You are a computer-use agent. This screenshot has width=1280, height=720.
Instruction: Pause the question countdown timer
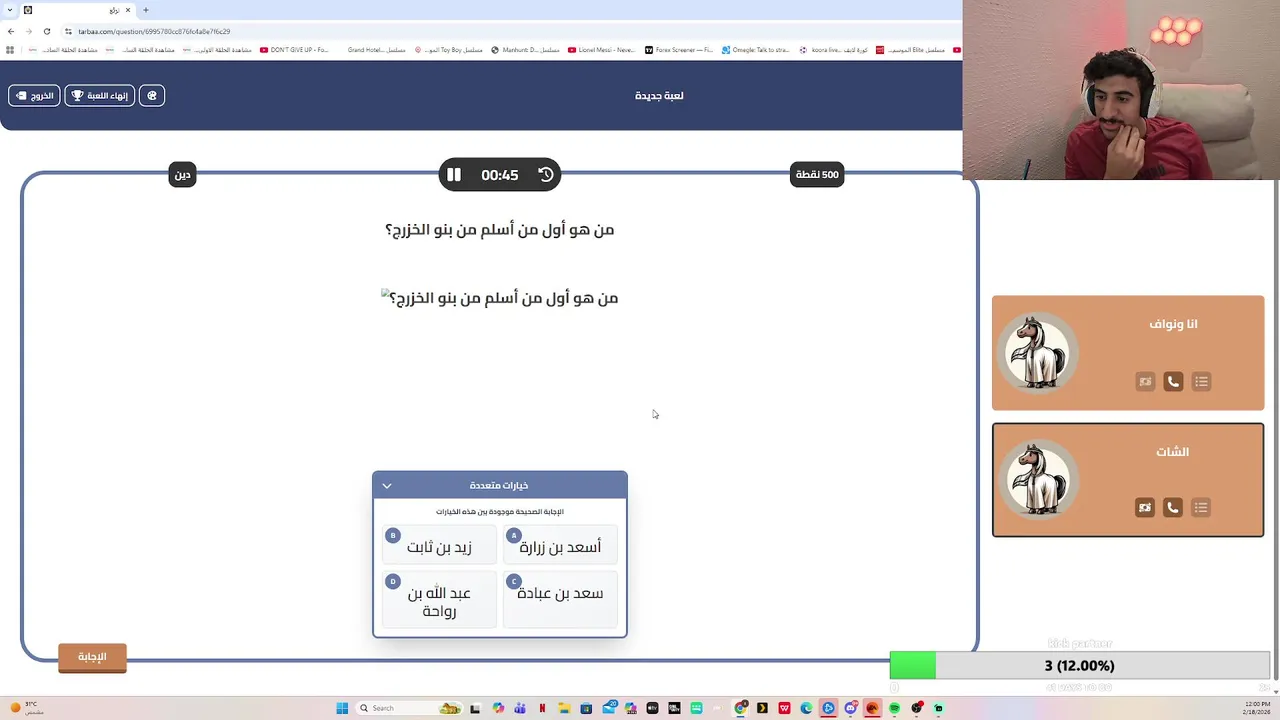click(454, 175)
